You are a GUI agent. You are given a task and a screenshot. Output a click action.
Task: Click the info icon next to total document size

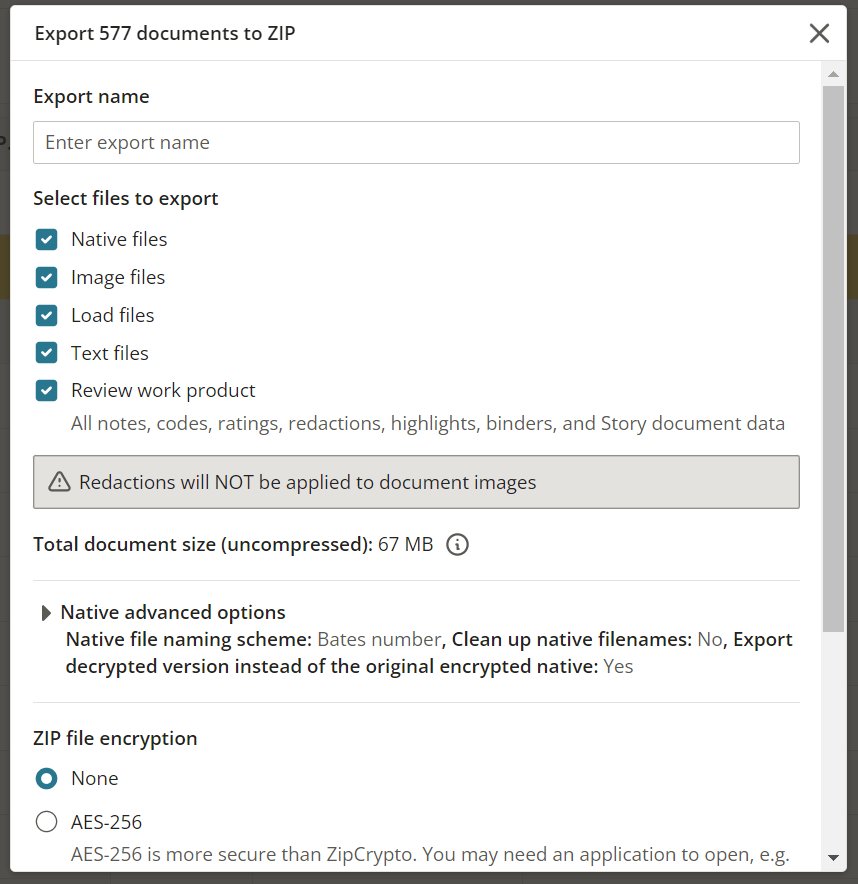click(x=457, y=545)
